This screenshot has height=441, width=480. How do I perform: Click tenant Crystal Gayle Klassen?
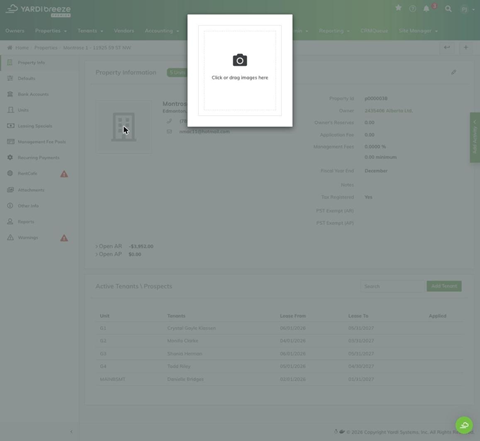[x=191, y=328]
